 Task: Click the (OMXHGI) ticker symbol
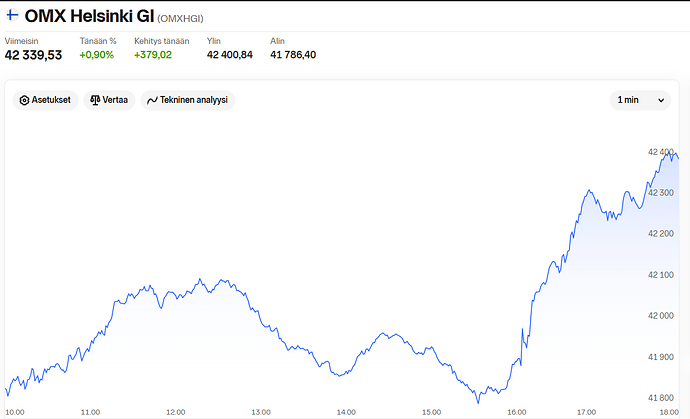point(180,18)
